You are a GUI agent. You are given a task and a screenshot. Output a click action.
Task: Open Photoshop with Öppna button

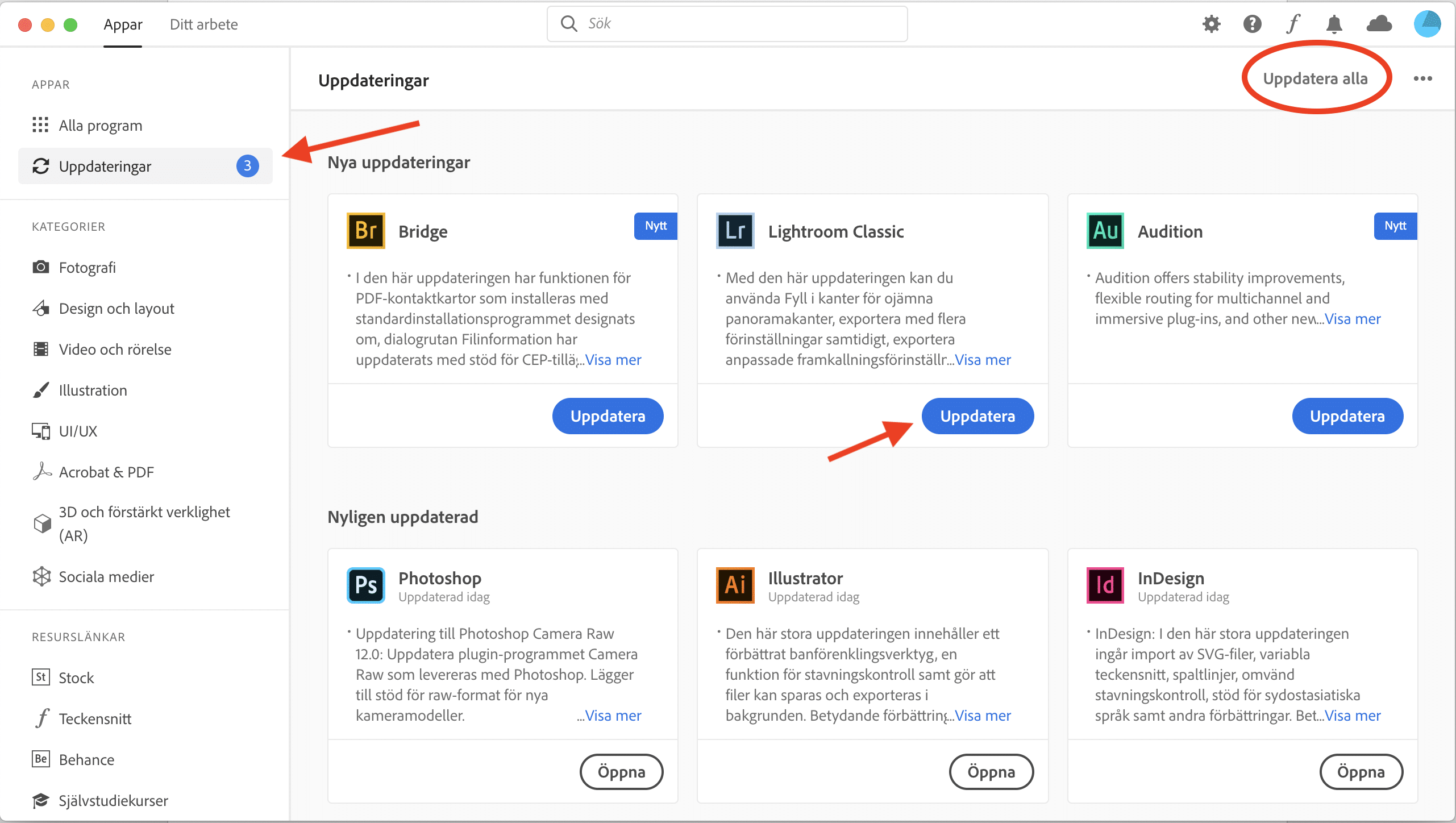coord(621,772)
